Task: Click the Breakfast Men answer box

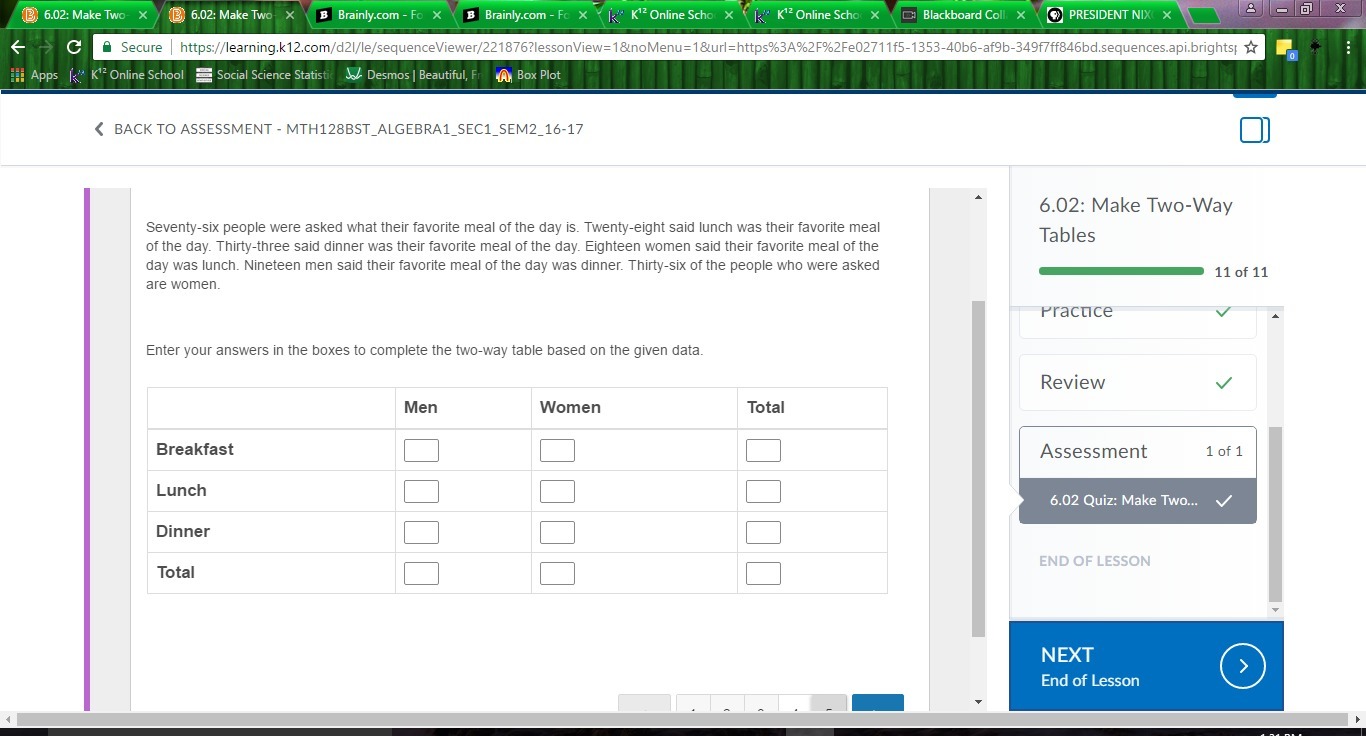Action: 421,450
